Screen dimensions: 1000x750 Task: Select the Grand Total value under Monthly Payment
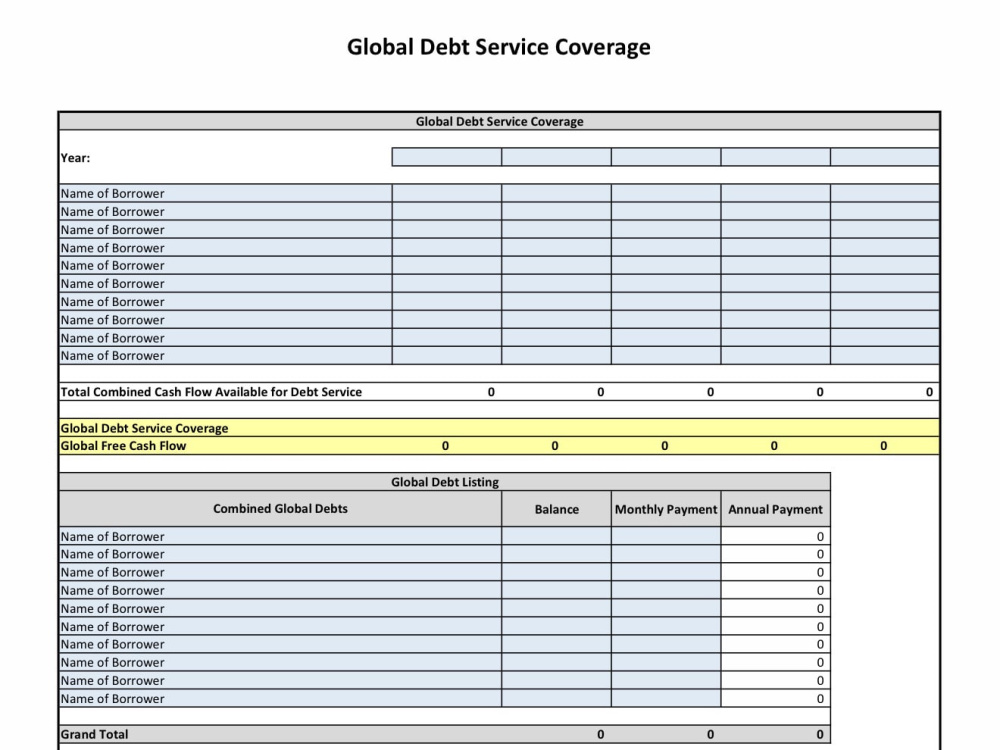pyautogui.click(x=710, y=734)
